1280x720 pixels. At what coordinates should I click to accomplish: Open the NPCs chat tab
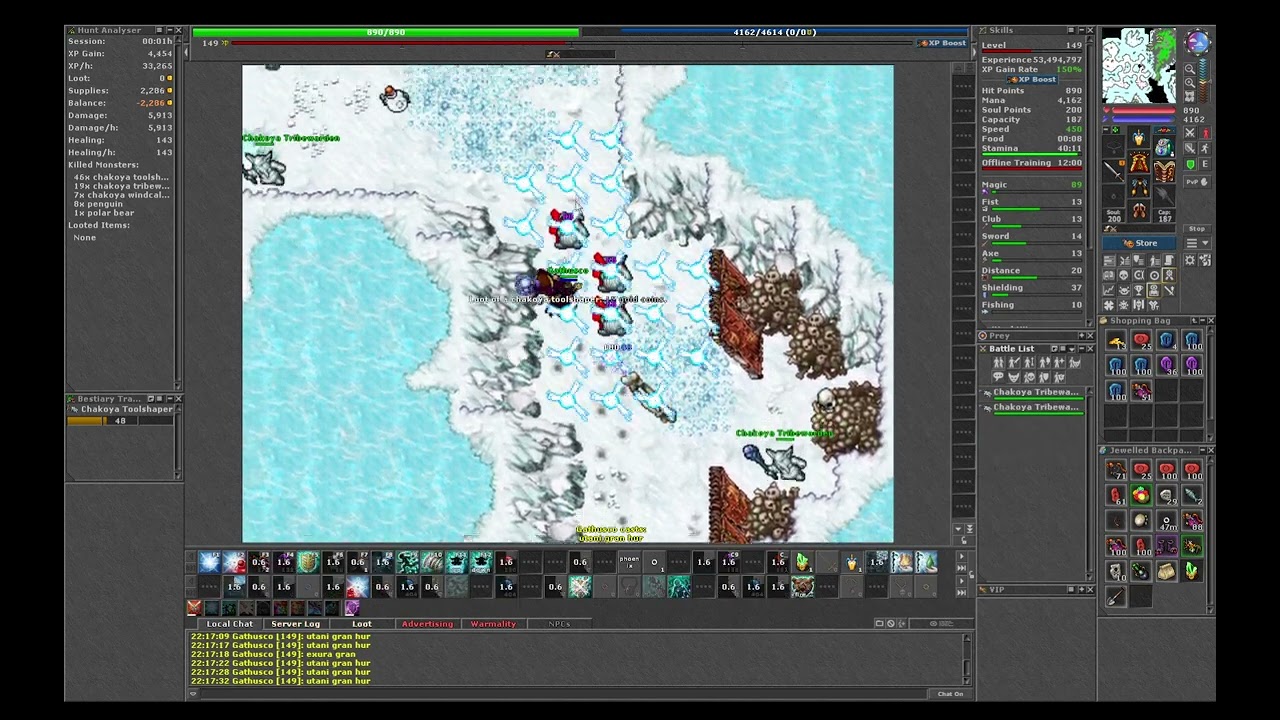559,624
